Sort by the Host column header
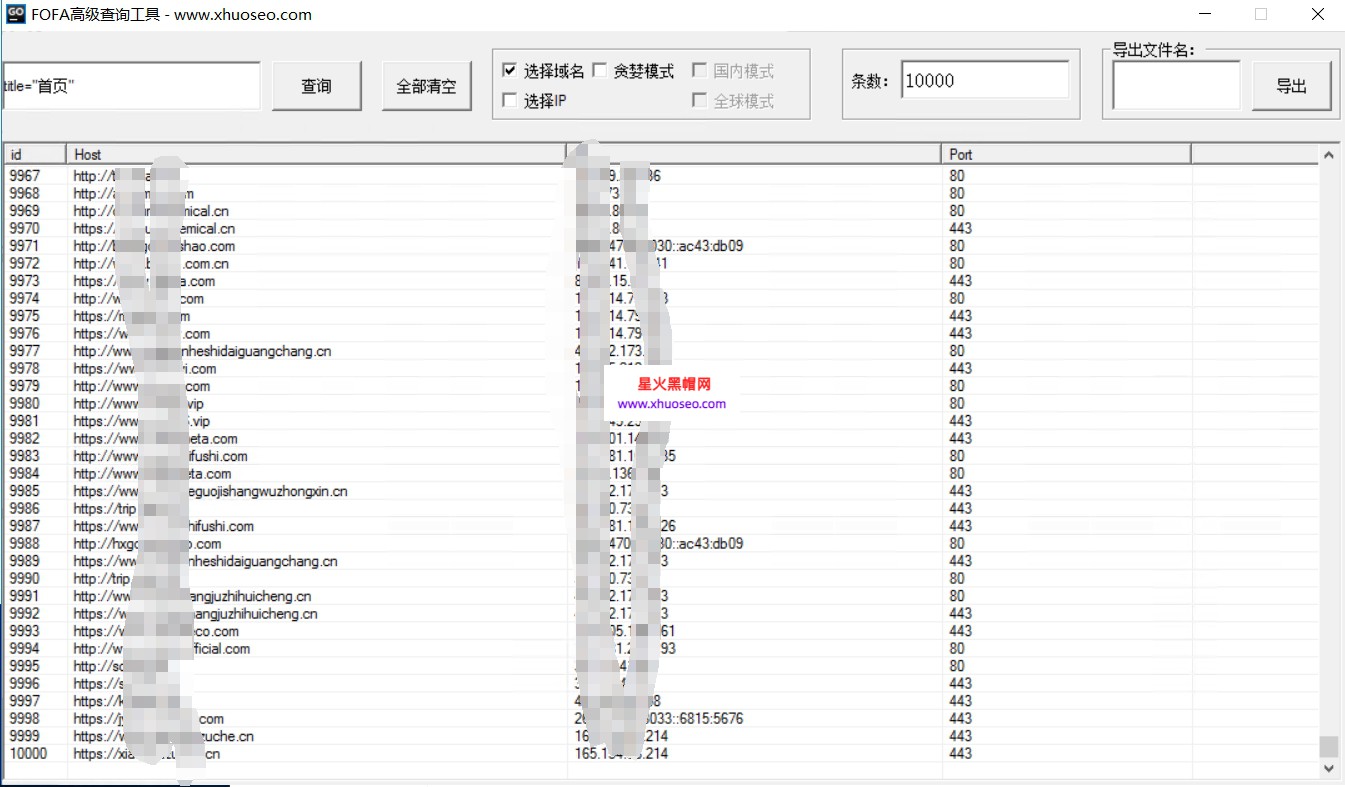The width and height of the screenshot is (1345, 787). pyautogui.click(x=316, y=154)
